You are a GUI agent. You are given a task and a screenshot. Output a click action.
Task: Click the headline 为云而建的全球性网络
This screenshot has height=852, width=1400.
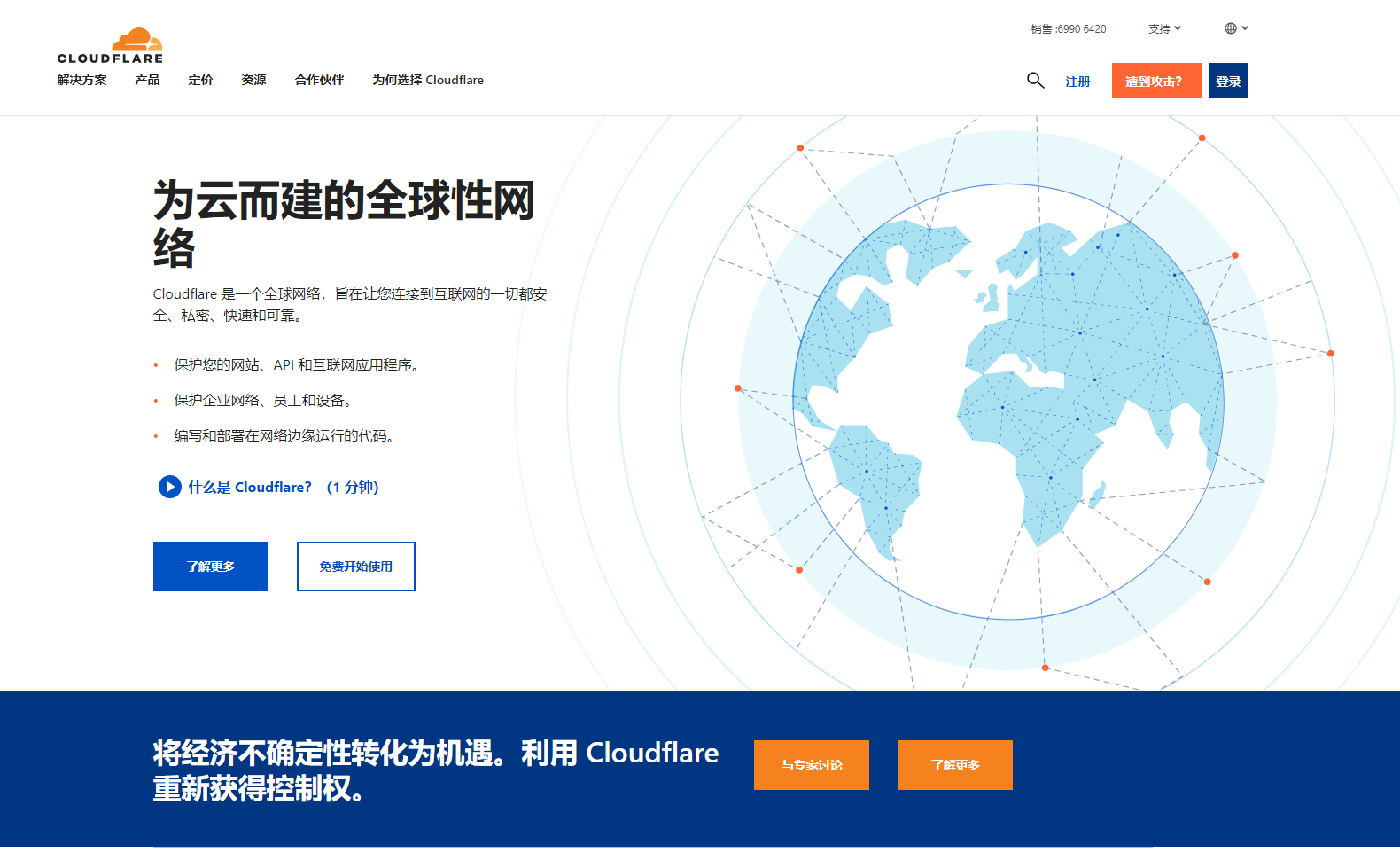pyautogui.click(x=345, y=223)
